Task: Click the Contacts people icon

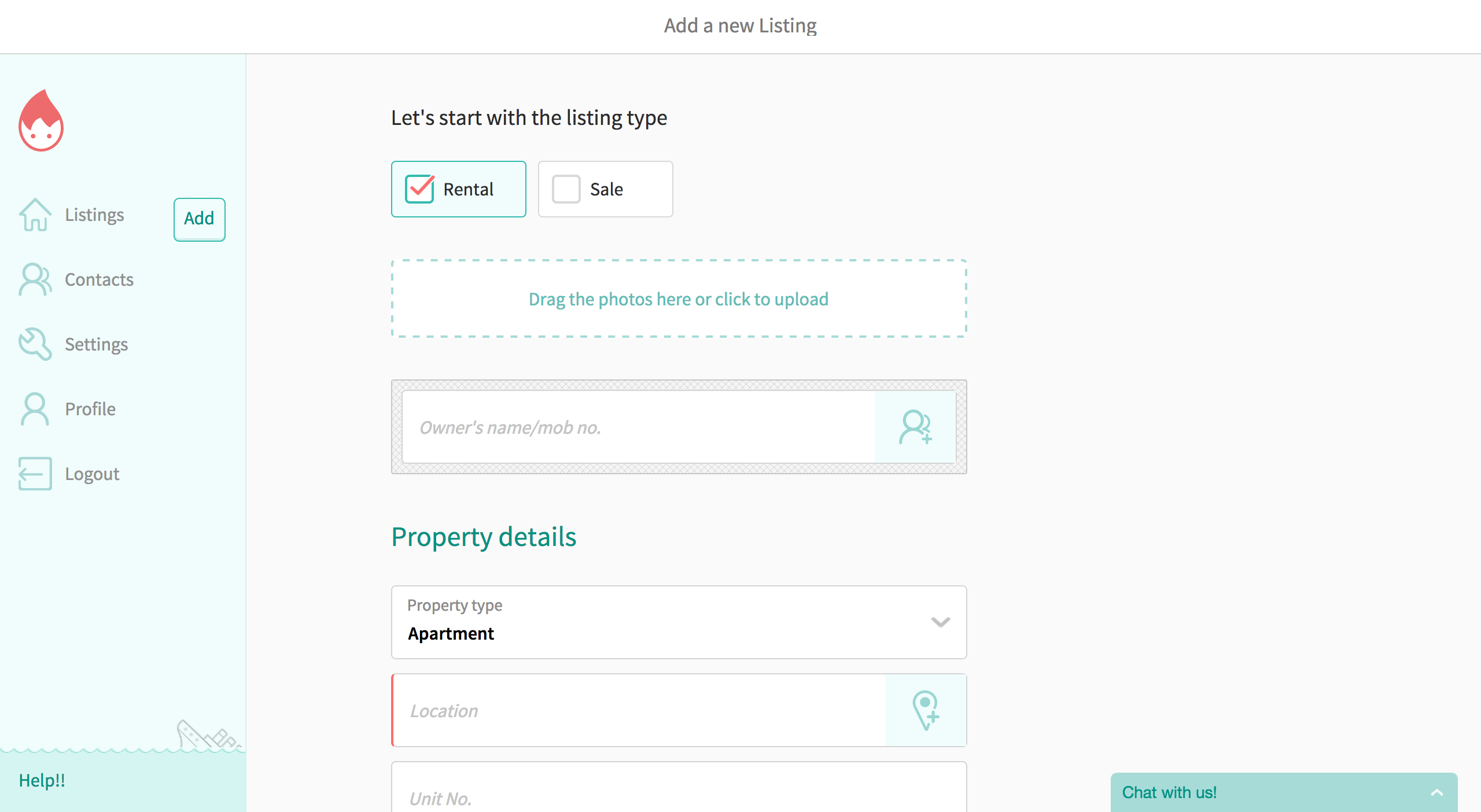Action: coord(35,279)
